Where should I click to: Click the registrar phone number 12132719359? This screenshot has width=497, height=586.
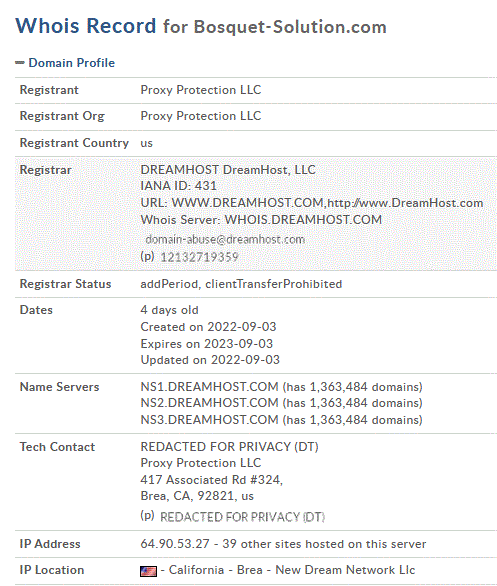[x=199, y=257]
